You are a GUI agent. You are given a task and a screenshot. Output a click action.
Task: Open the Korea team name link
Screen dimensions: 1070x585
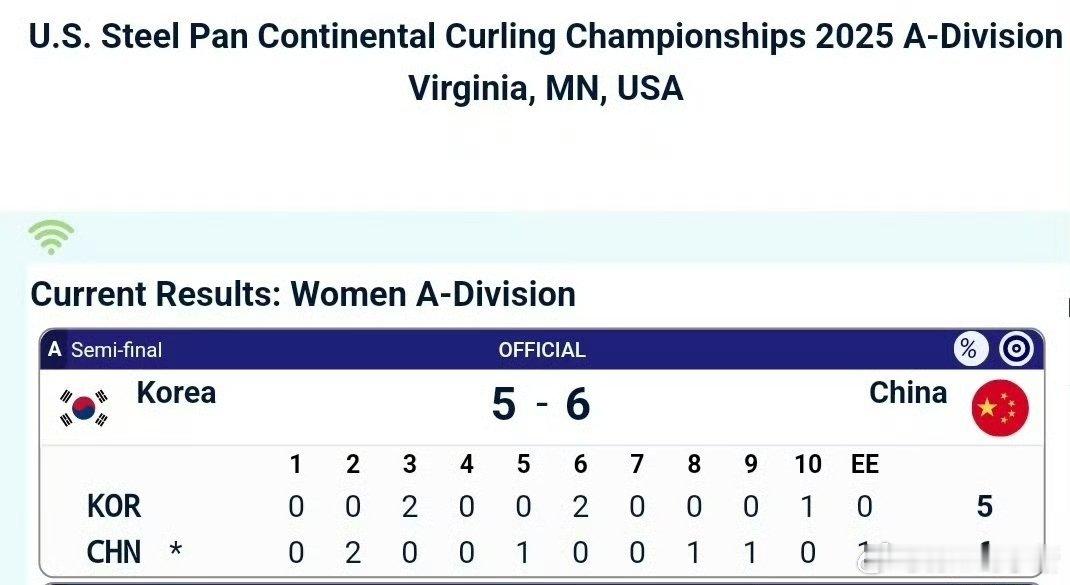(176, 392)
